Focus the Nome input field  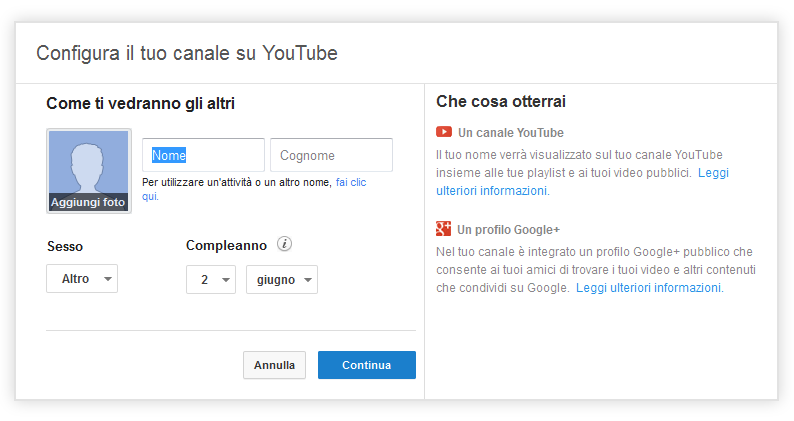pyautogui.click(x=203, y=155)
